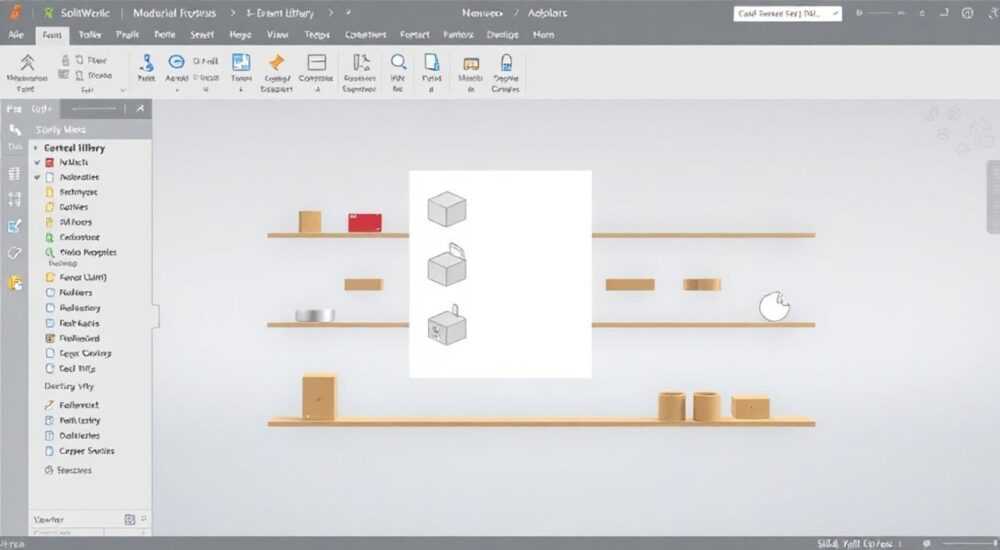1000x550 pixels.
Task: Select the active highlighted ribbon tab
Action: click(x=52, y=35)
